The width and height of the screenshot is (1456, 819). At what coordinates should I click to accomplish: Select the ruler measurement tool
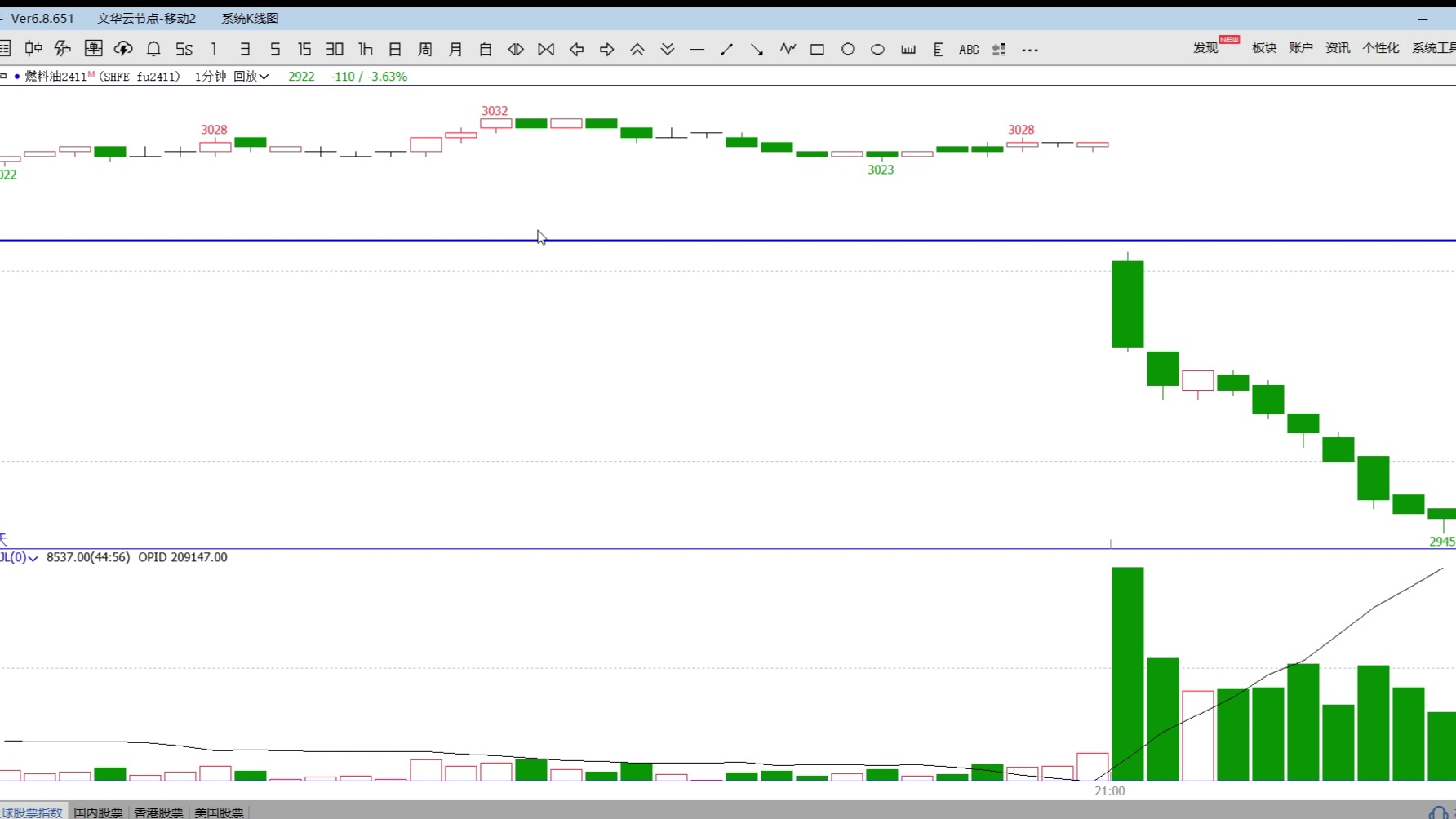click(x=908, y=49)
